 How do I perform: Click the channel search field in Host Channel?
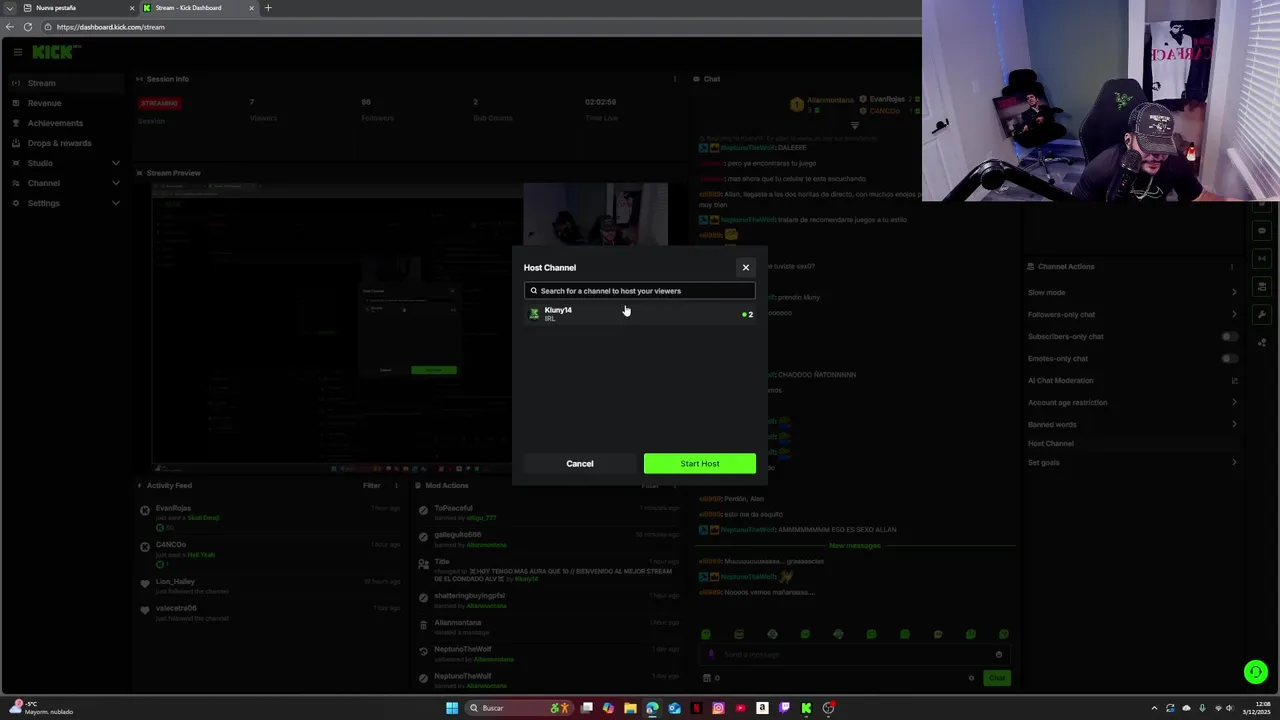coord(640,291)
